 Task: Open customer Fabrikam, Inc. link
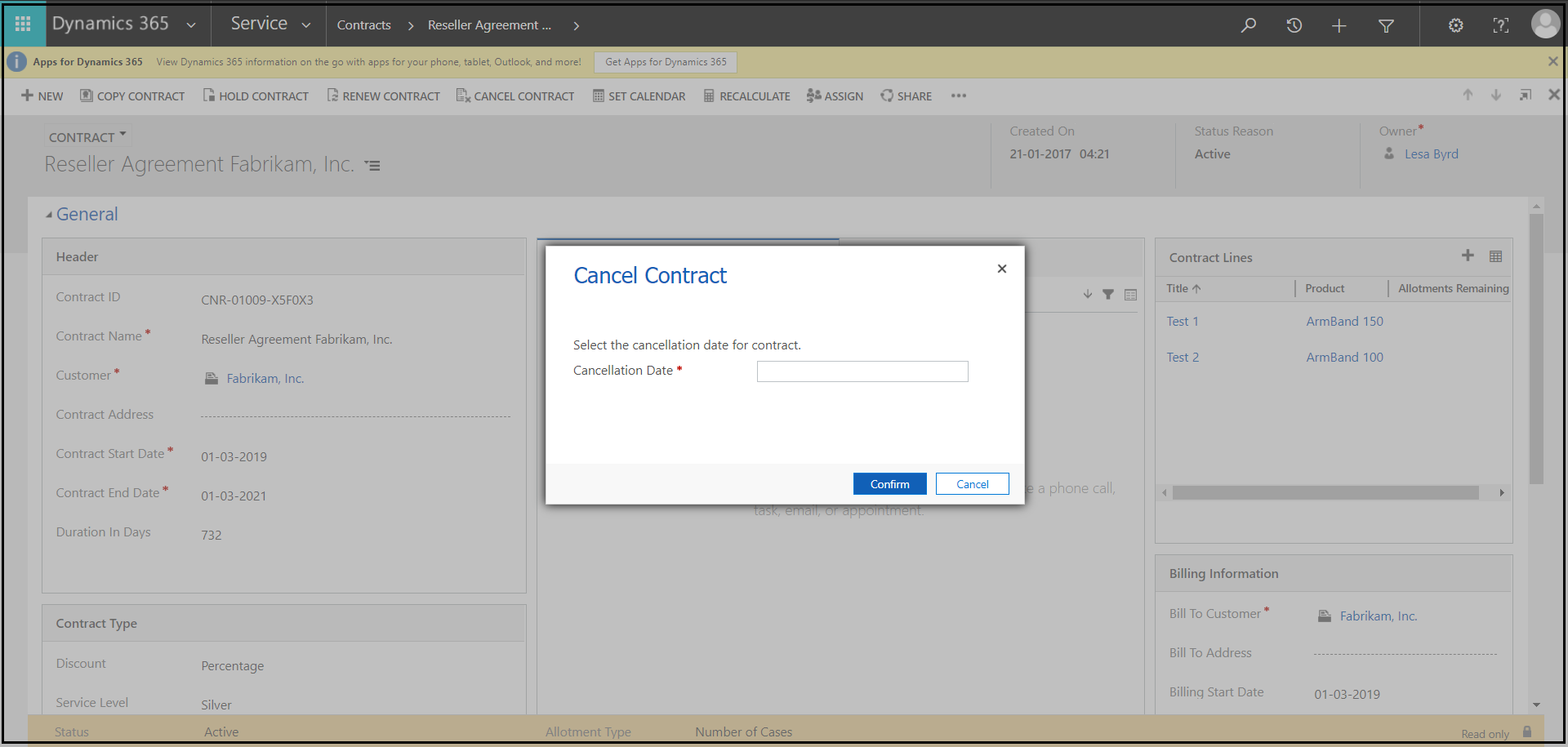pyautogui.click(x=265, y=378)
